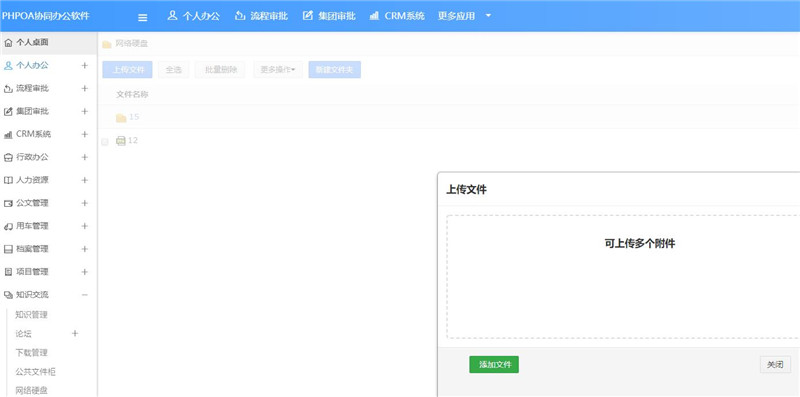The image size is (800, 397).
Task: Click the edit icon beside 集团审批 in top bar
Action: [307, 15]
